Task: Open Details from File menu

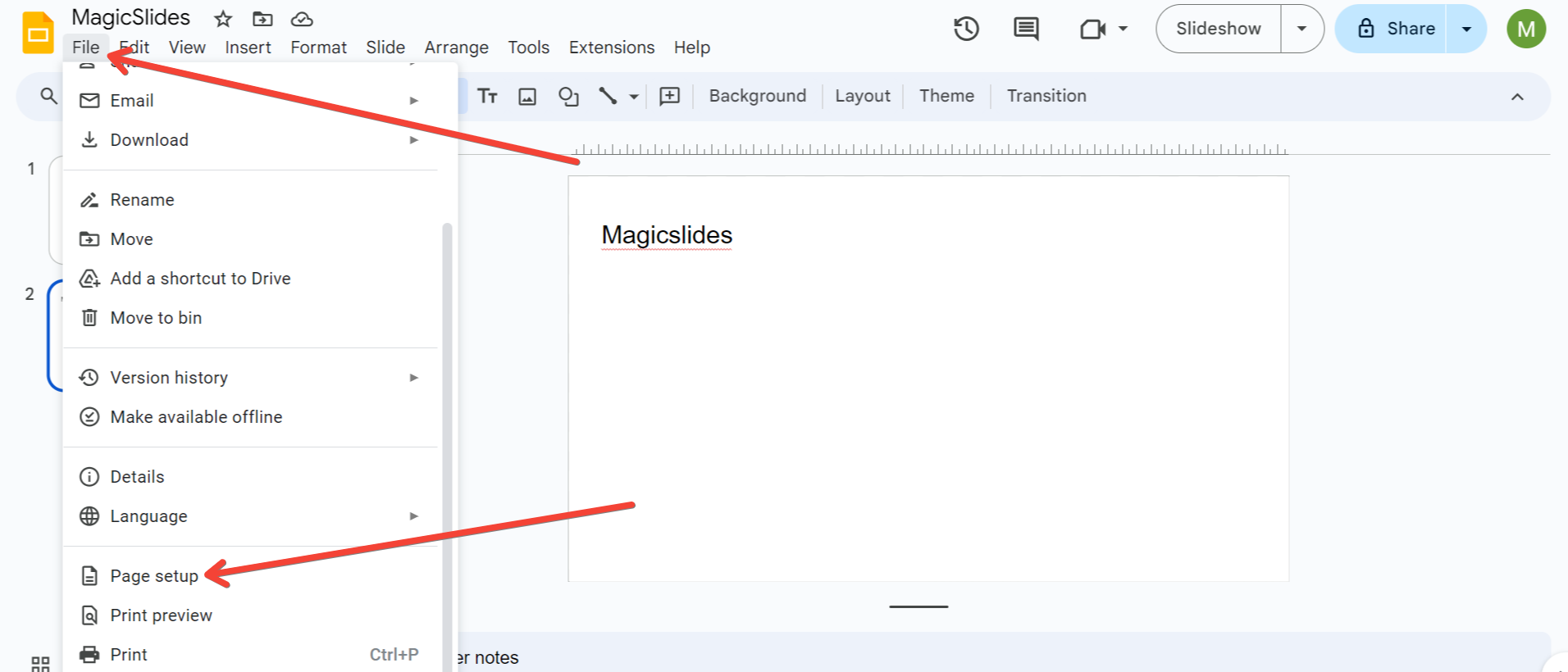Action: [x=250, y=477]
